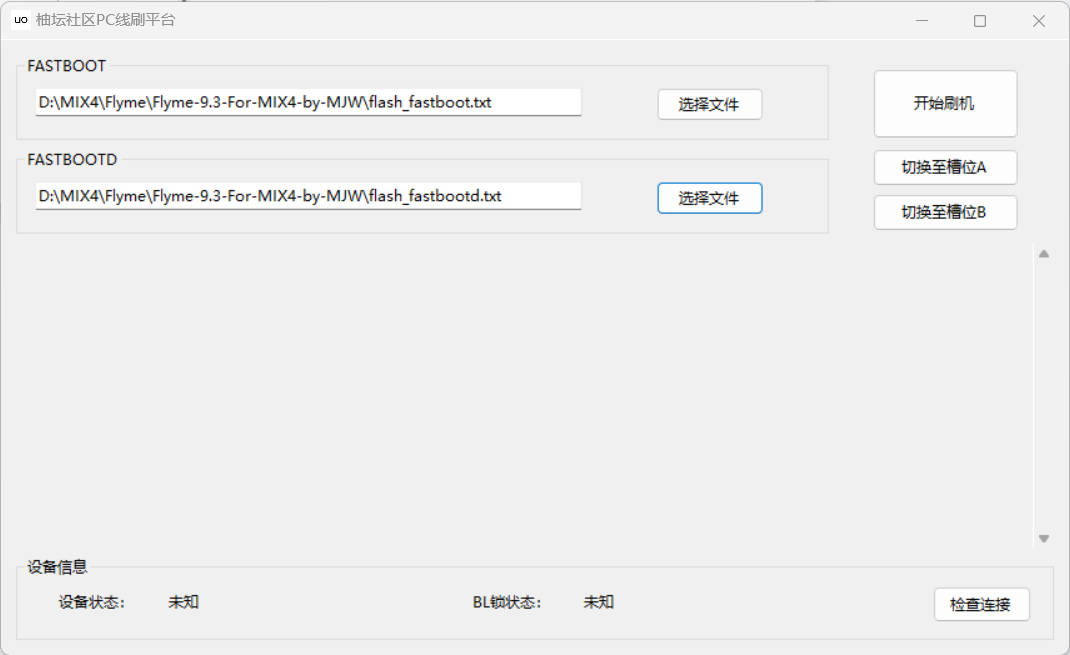Close the flashing tool window
Screen dimensions: 1070x655
tap(1039, 20)
